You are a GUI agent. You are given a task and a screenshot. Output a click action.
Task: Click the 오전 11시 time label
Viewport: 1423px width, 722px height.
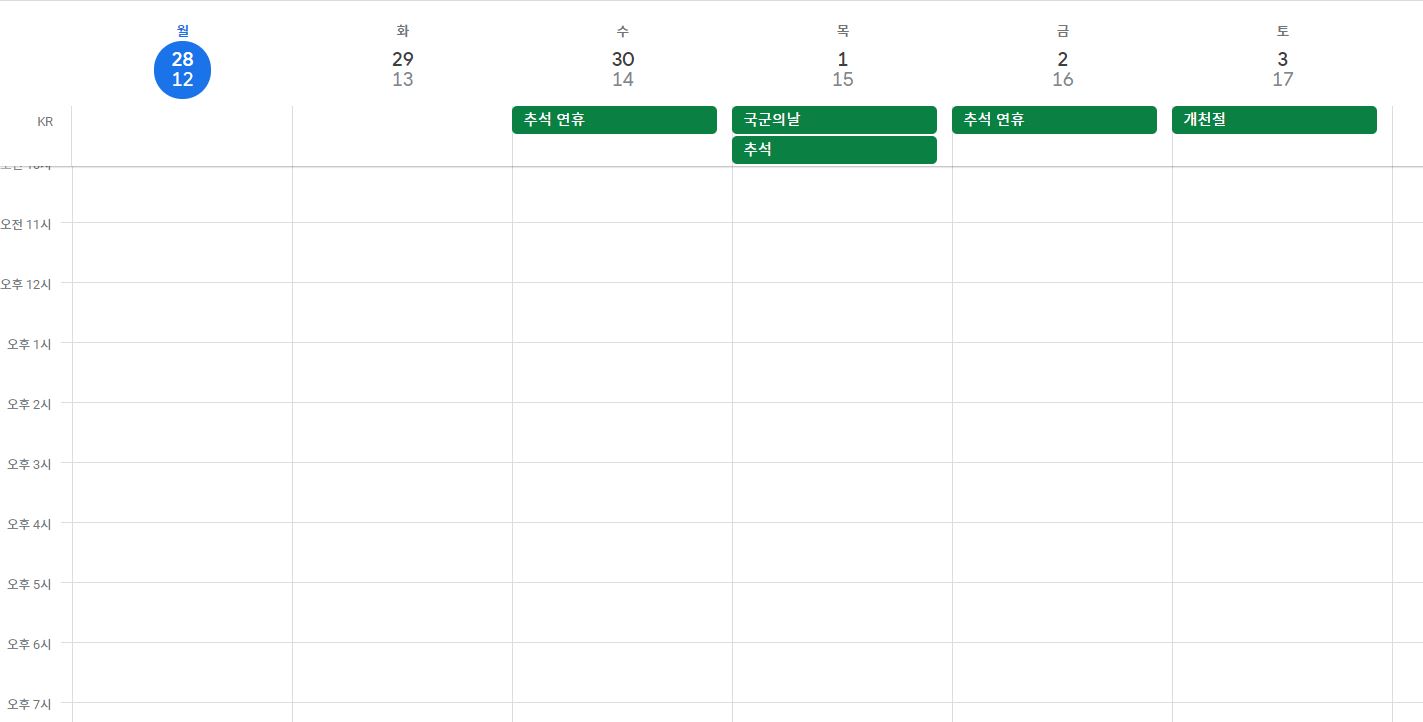tap(26, 224)
